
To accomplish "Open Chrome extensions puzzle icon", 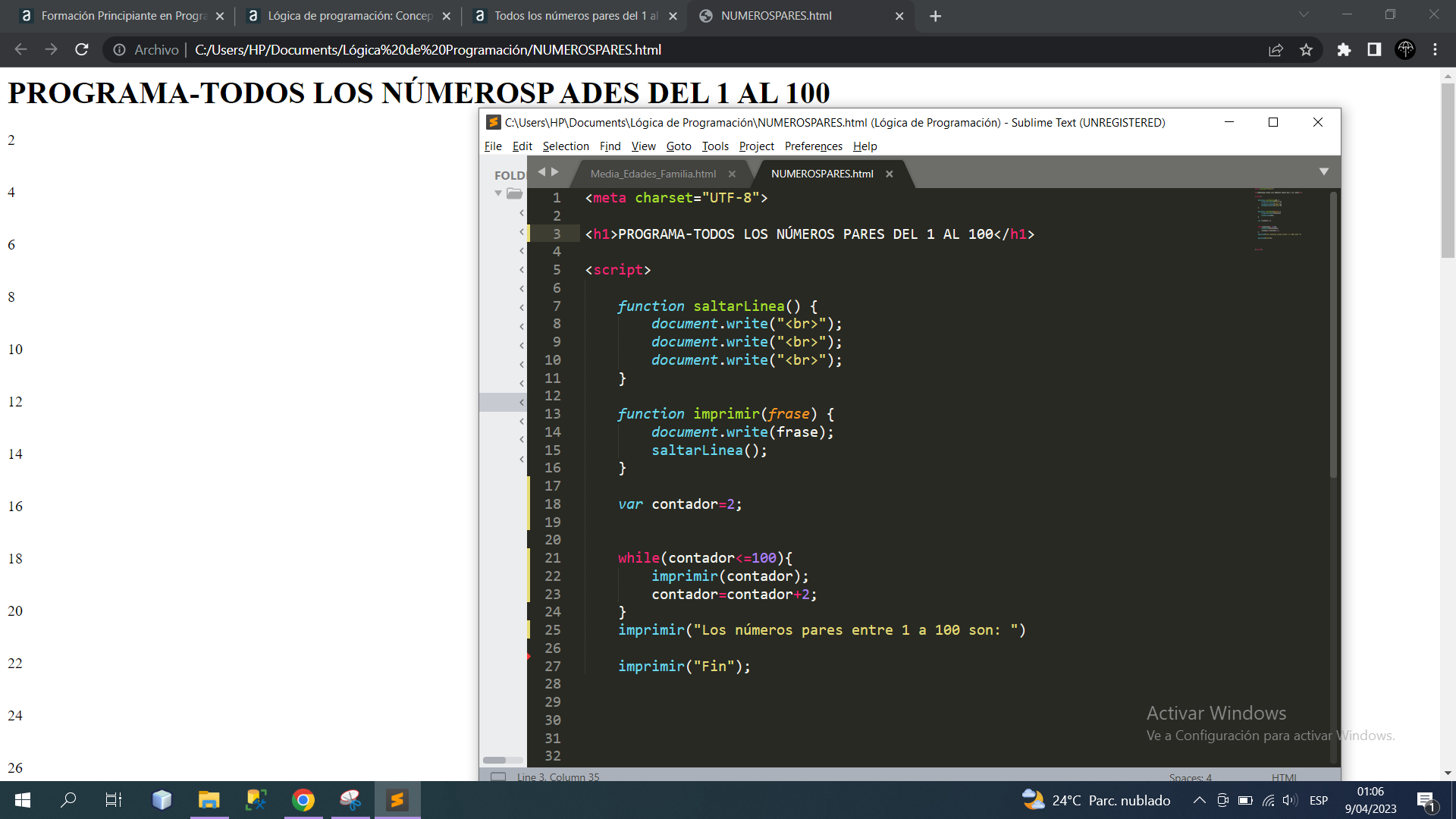I will [x=1344, y=49].
